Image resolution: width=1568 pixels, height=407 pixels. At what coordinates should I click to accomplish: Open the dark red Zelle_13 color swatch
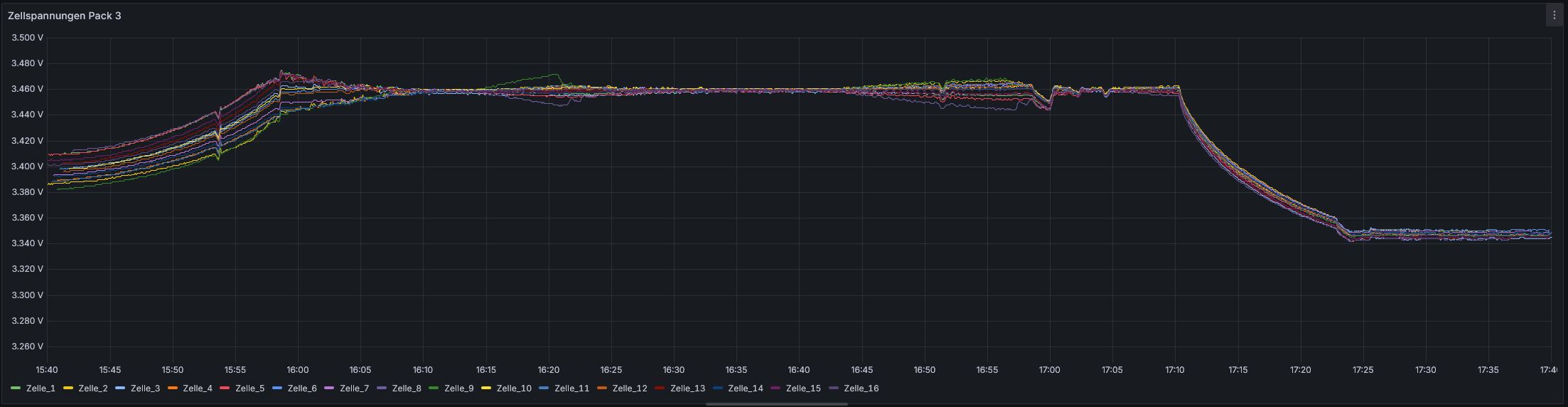click(x=660, y=388)
